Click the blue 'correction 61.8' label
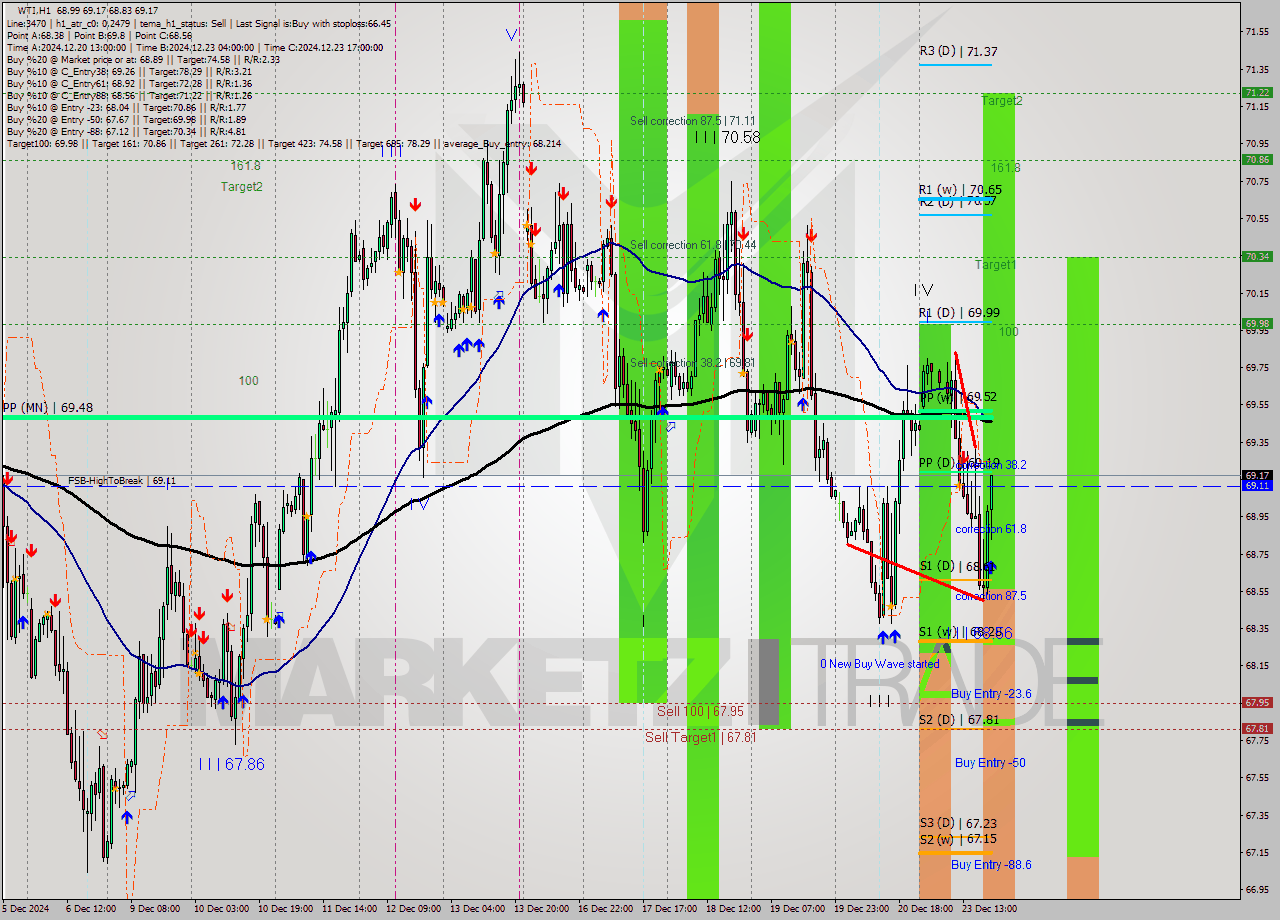 pyautogui.click(x=990, y=529)
